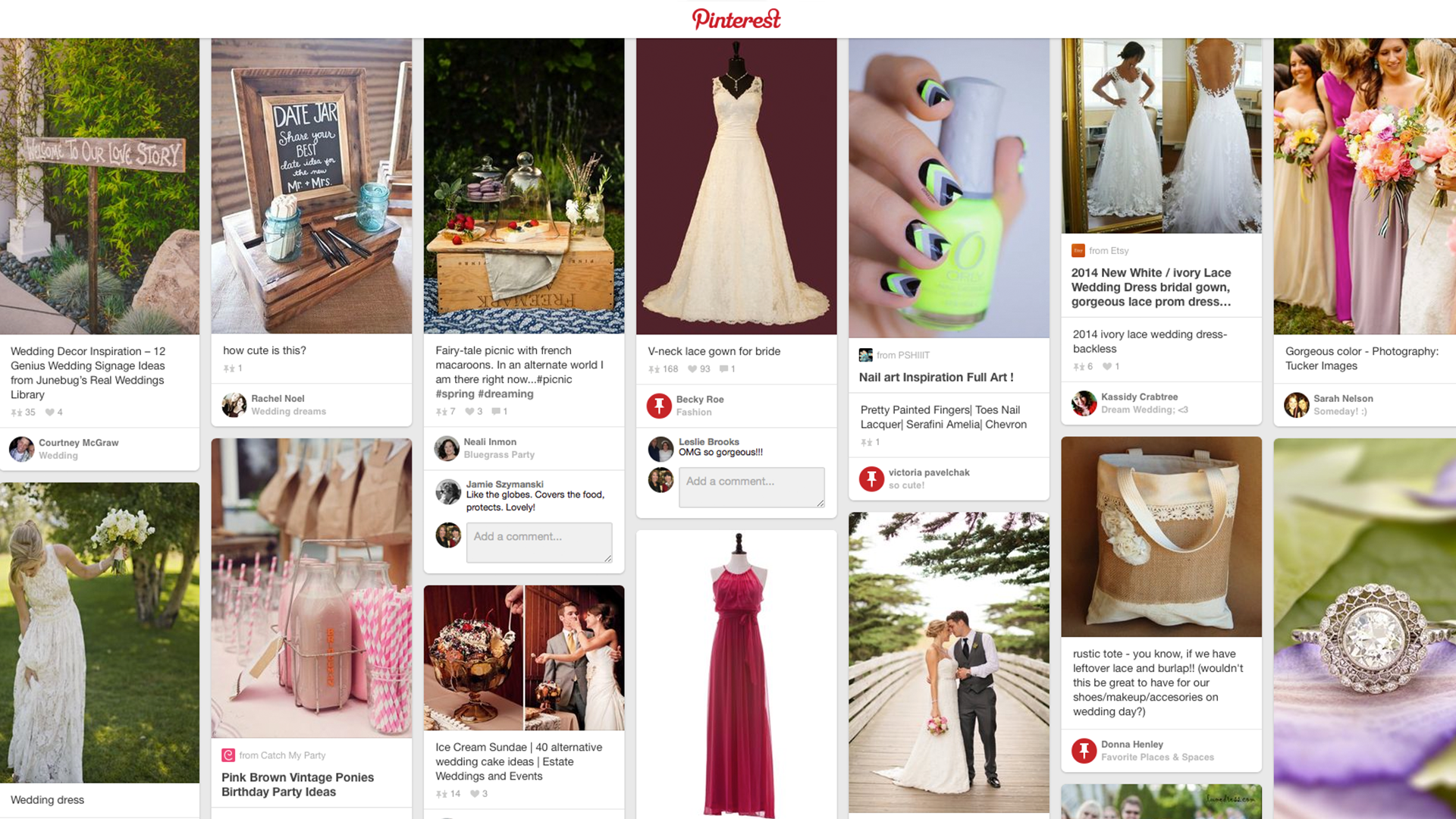This screenshot has height=819, width=1456.
Task: Click victoria pavelchak's red pin avatar
Action: coord(871,479)
